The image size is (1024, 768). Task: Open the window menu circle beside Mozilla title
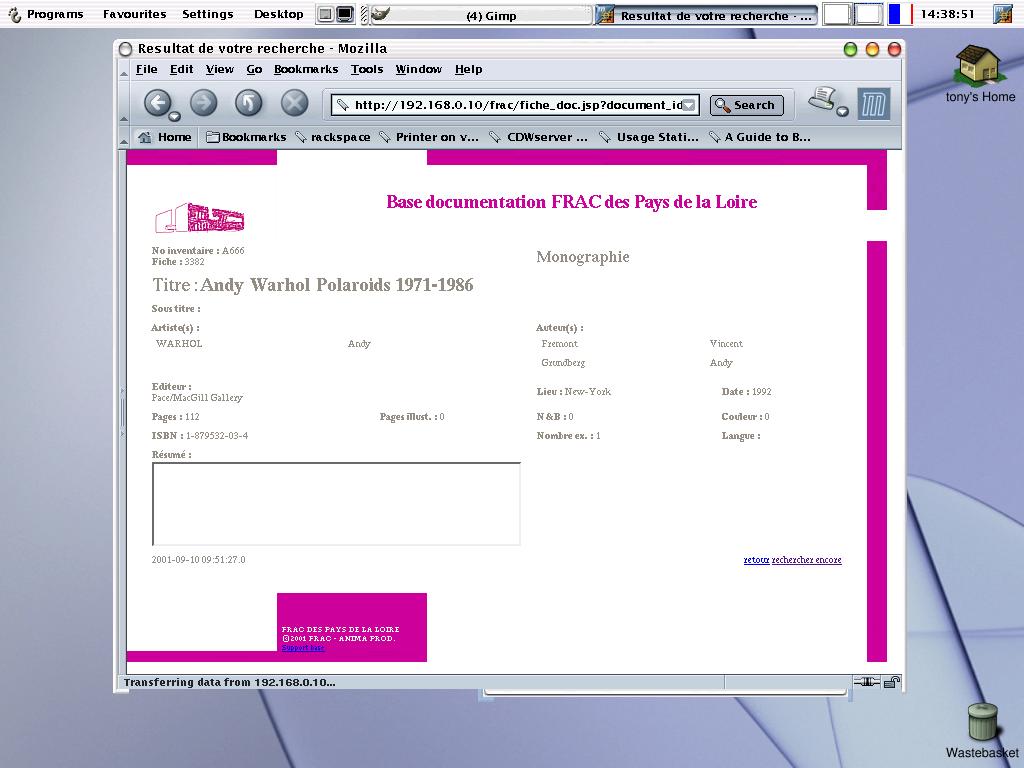tap(126, 49)
